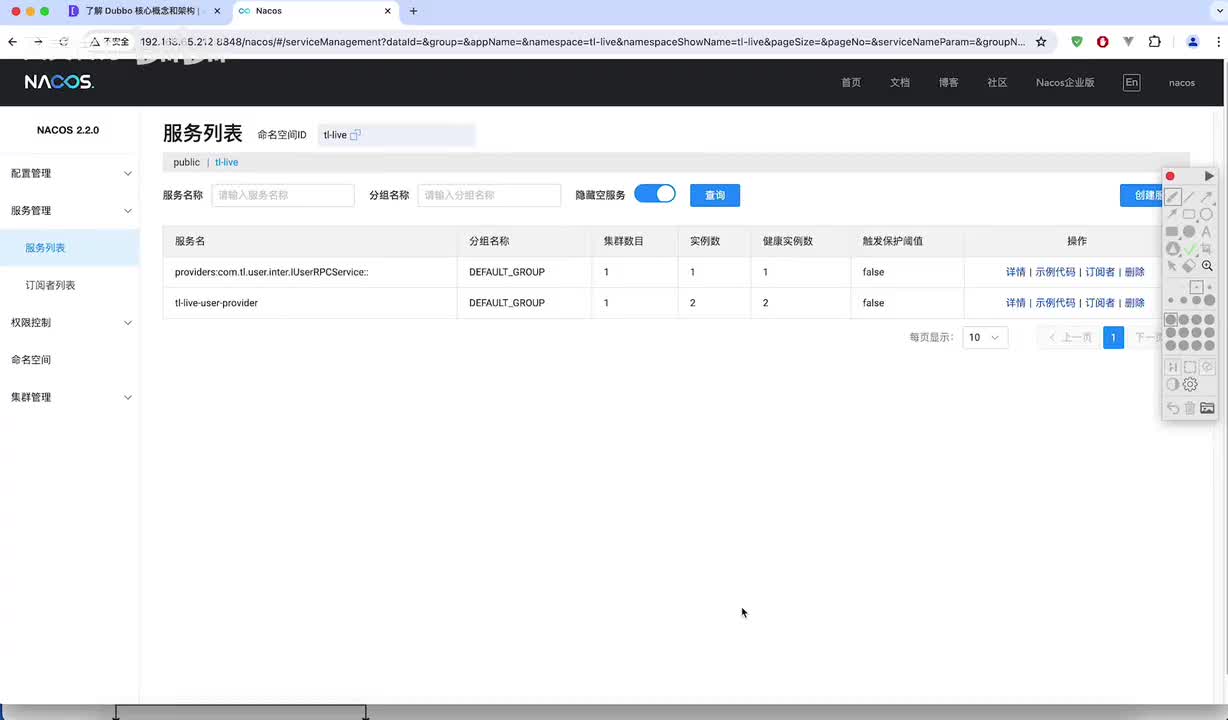
Task: Click the trash icon to clear annotations
Action: point(1190,408)
